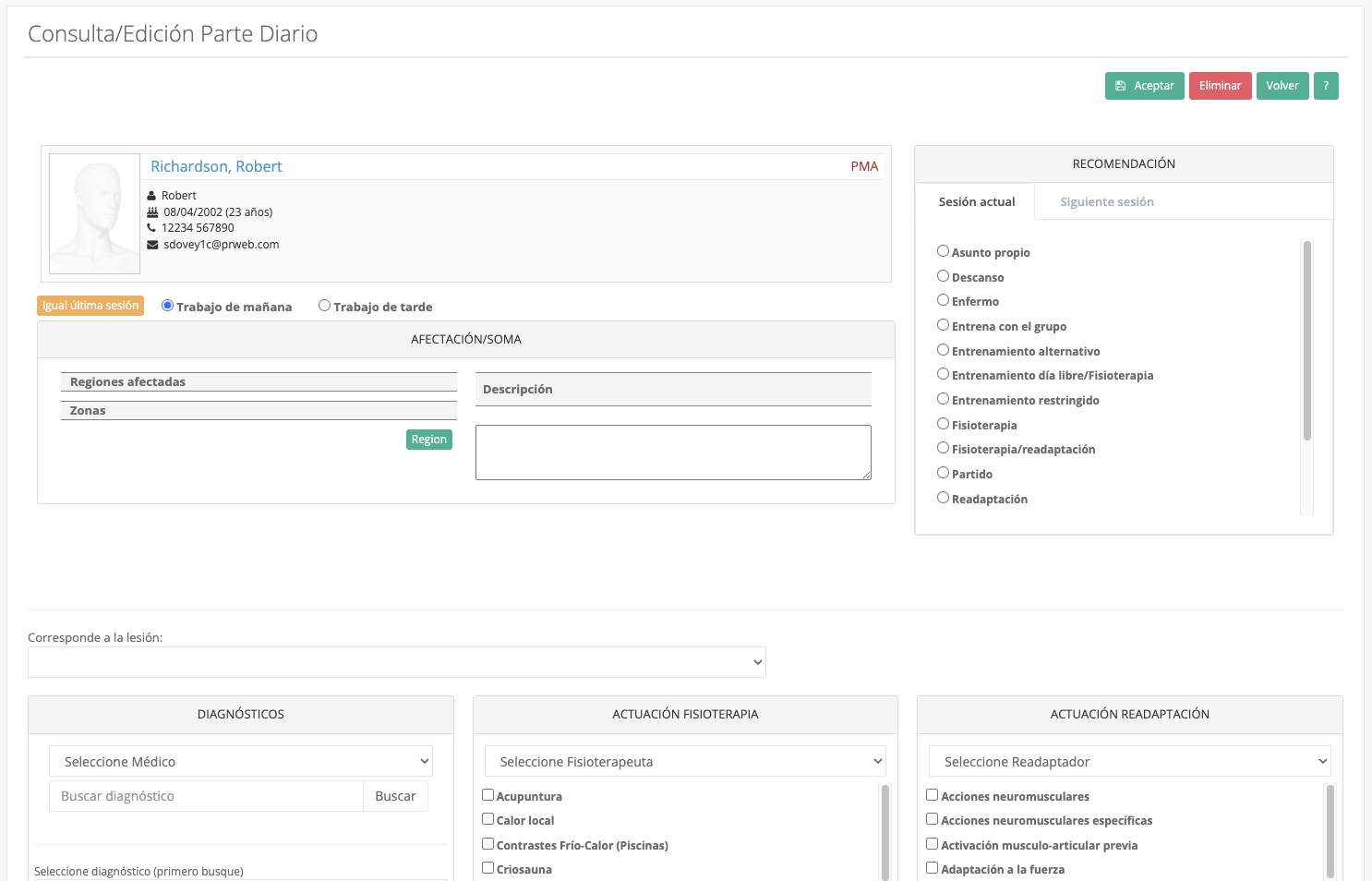Image resolution: width=1372 pixels, height=881 pixels.
Task: Click the green Region button
Action: pos(428,440)
